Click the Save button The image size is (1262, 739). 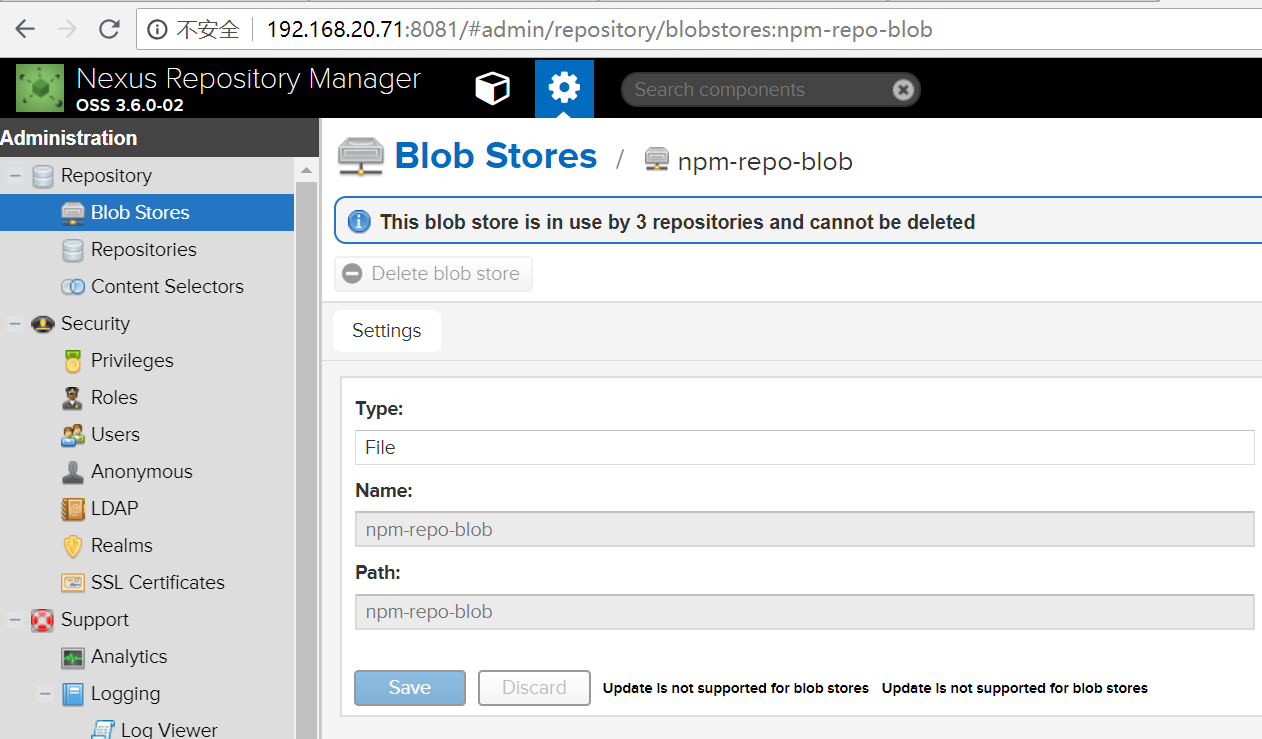[x=410, y=688]
